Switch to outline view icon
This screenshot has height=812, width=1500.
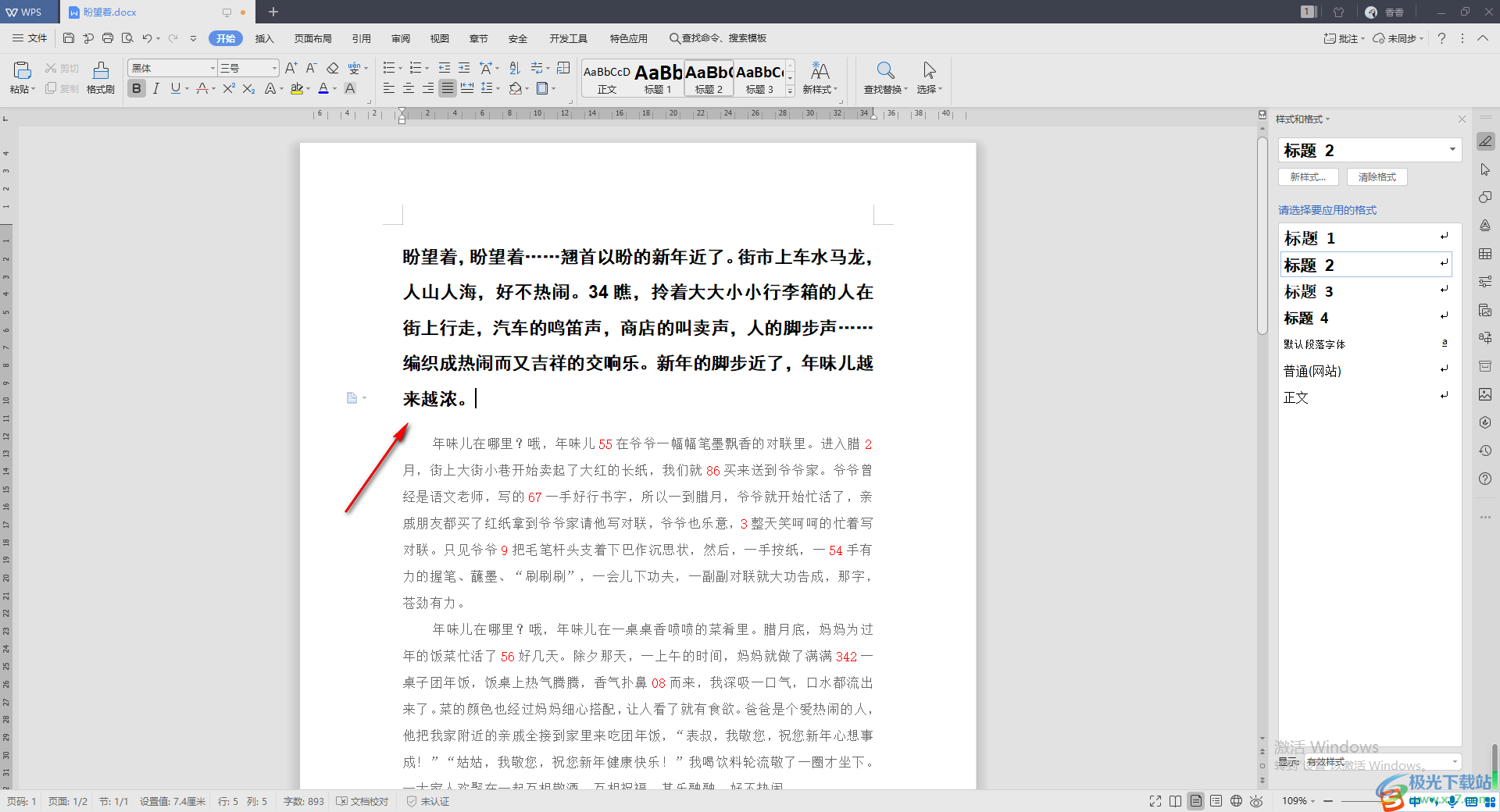[1216, 801]
